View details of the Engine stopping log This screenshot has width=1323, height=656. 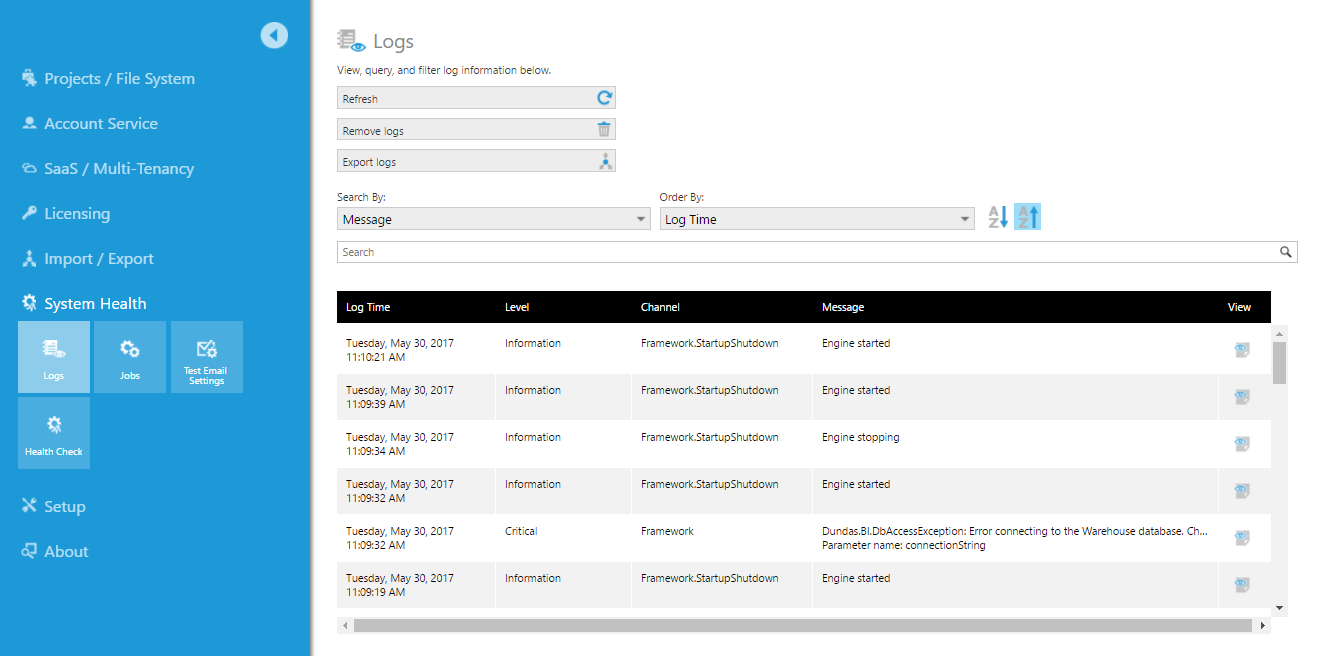pyautogui.click(x=1241, y=444)
